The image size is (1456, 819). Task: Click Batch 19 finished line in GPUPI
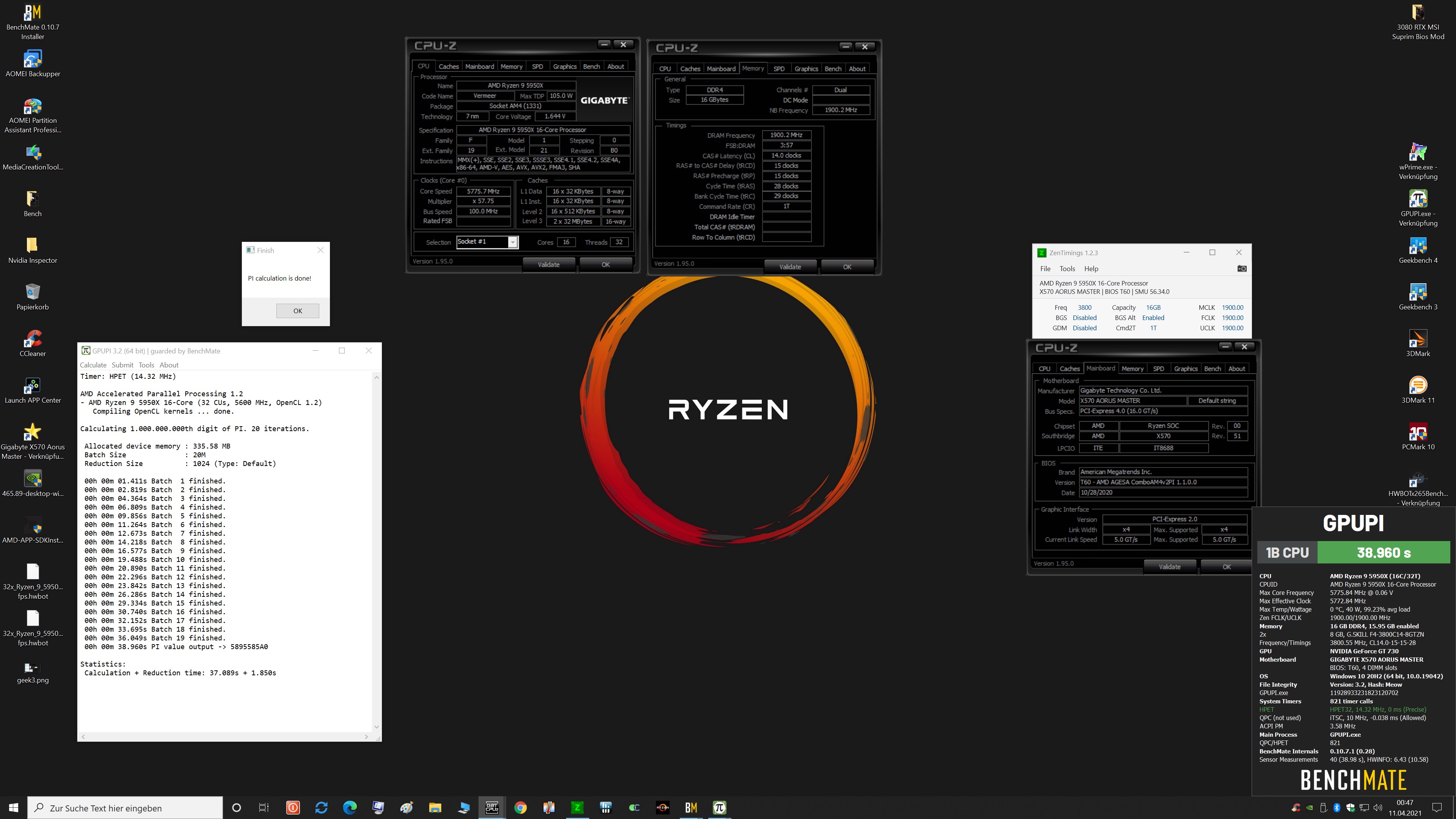click(x=155, y=638)
